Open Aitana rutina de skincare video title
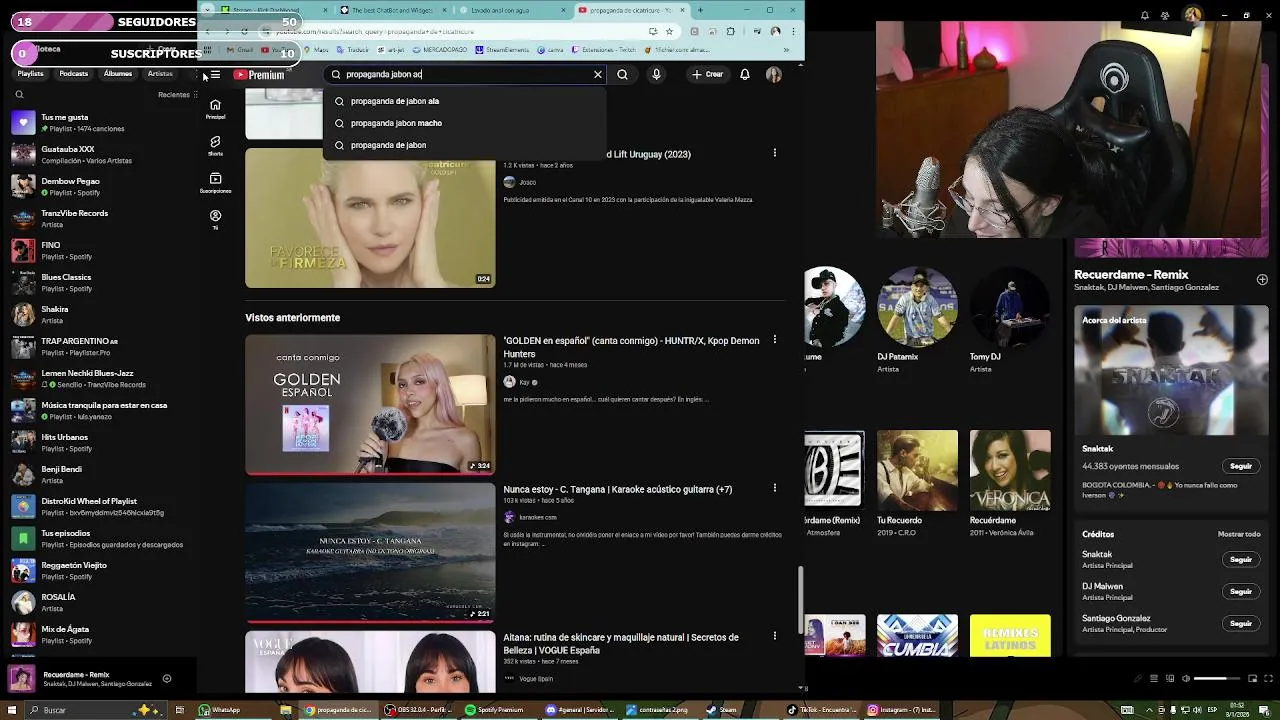The image size is (1280, 720). (x=621, y=643)
